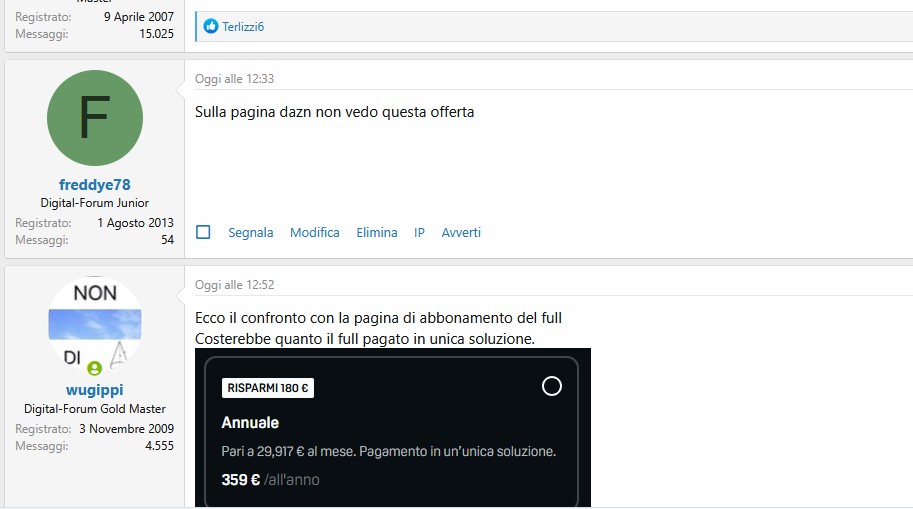Viewport: 913px width, 509px height.
Task: Click wugippi's avatar image
Action: click(x=95, y=324)
